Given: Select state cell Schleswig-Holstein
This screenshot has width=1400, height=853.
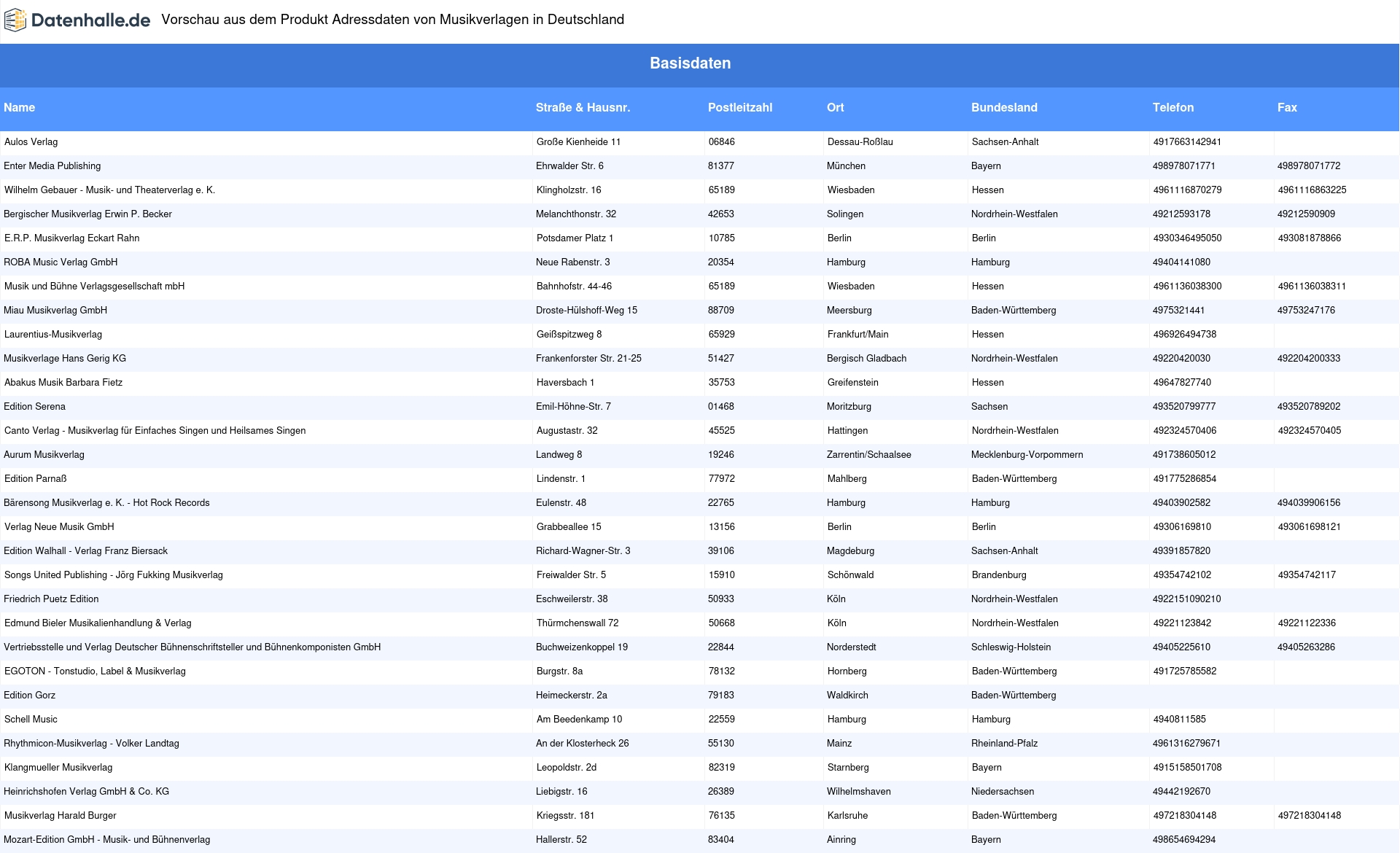Looking at the screenshot, I should [1011, 647].
